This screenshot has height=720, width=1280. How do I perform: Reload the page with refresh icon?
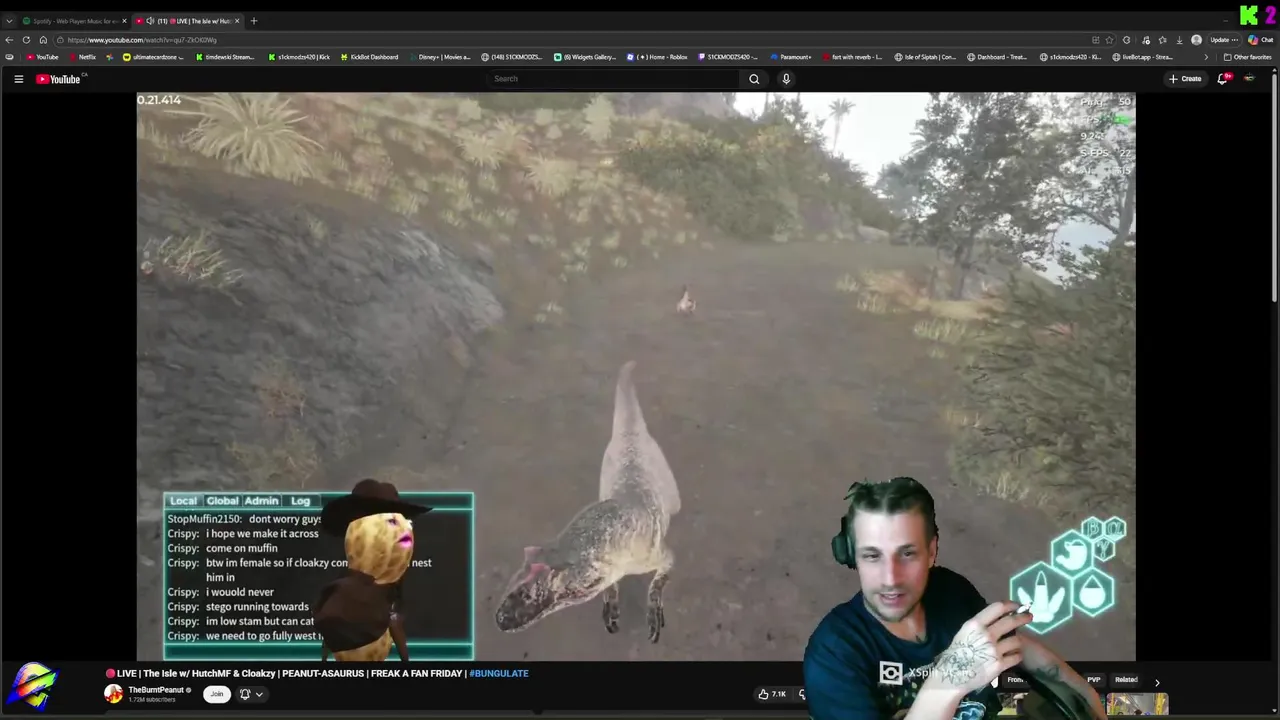[26, 40]
